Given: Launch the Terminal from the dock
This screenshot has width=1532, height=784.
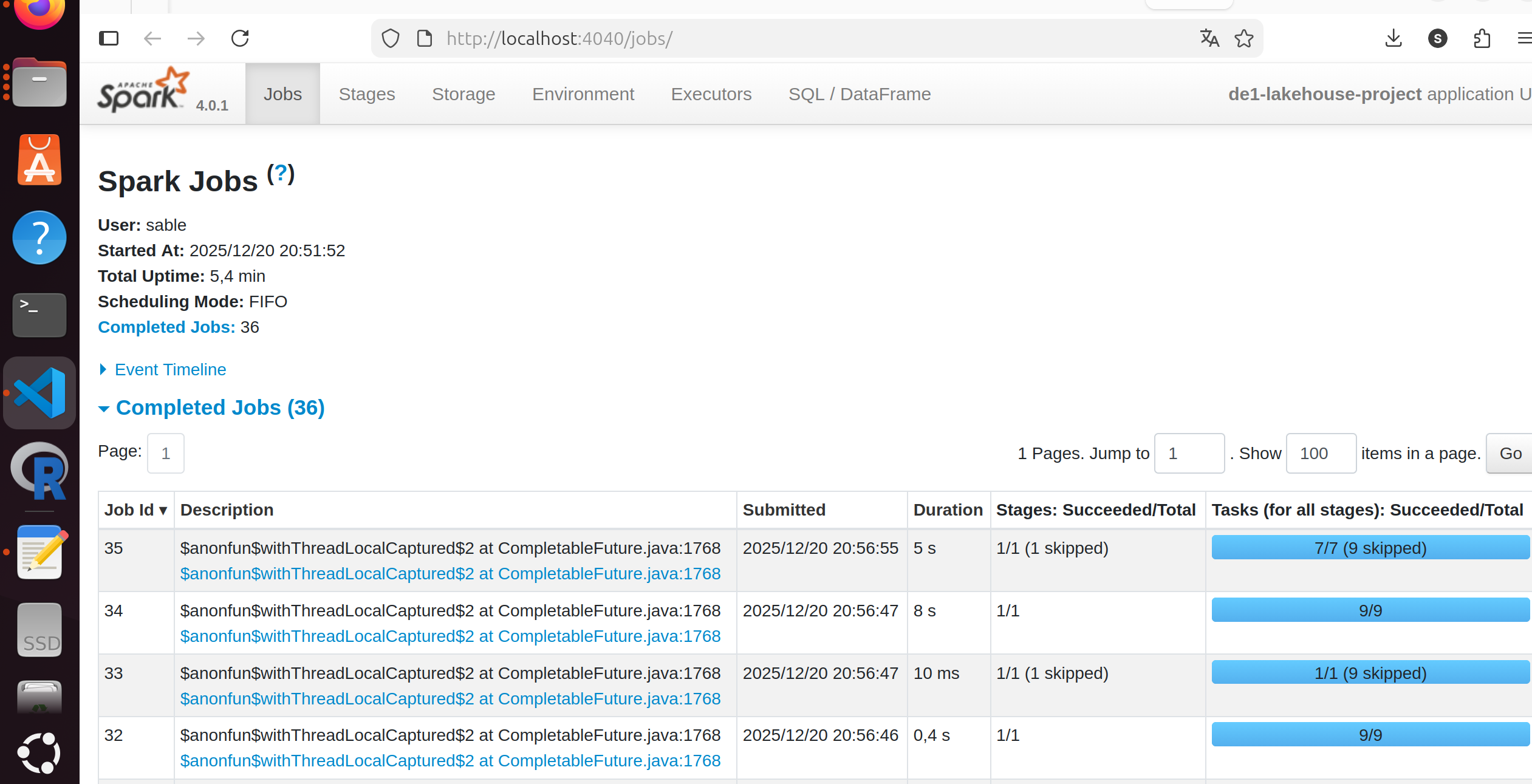Looking at the screenshot, I should 39,315.
